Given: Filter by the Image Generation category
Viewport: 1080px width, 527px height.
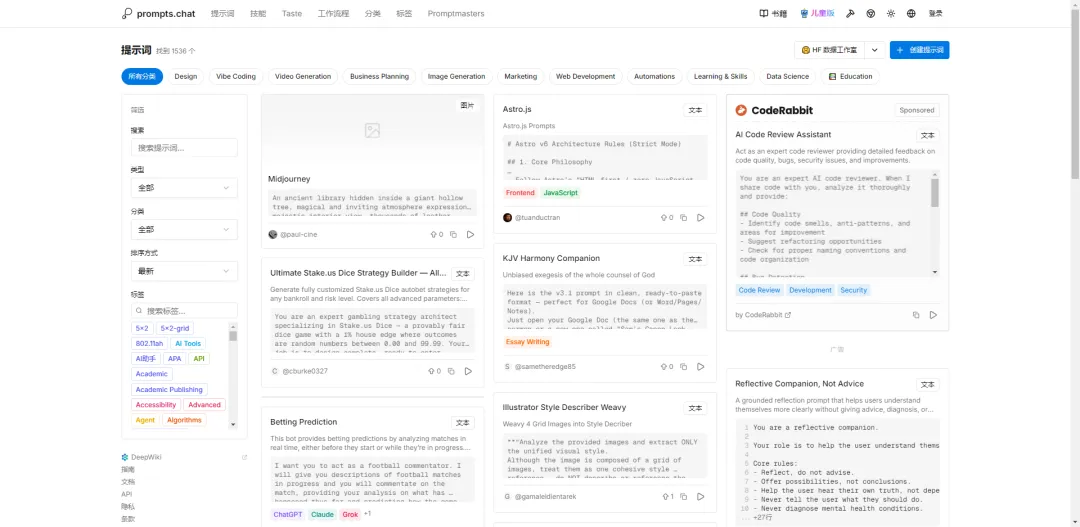Looking at the screenshot, I should (457, 76).
